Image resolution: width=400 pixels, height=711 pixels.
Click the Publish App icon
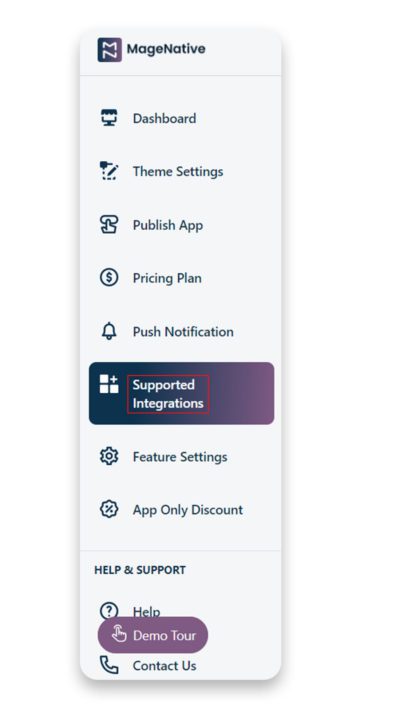coord(109,224)
